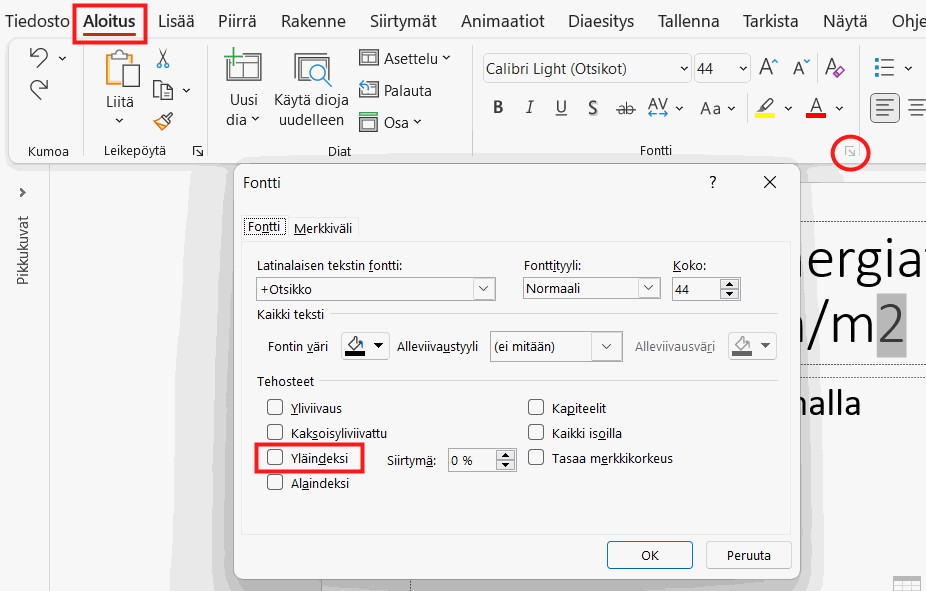The height and width of the screenshot is (591, 926).
Task: Open Fontin väri color dropdown
Action: pos(379,346)
